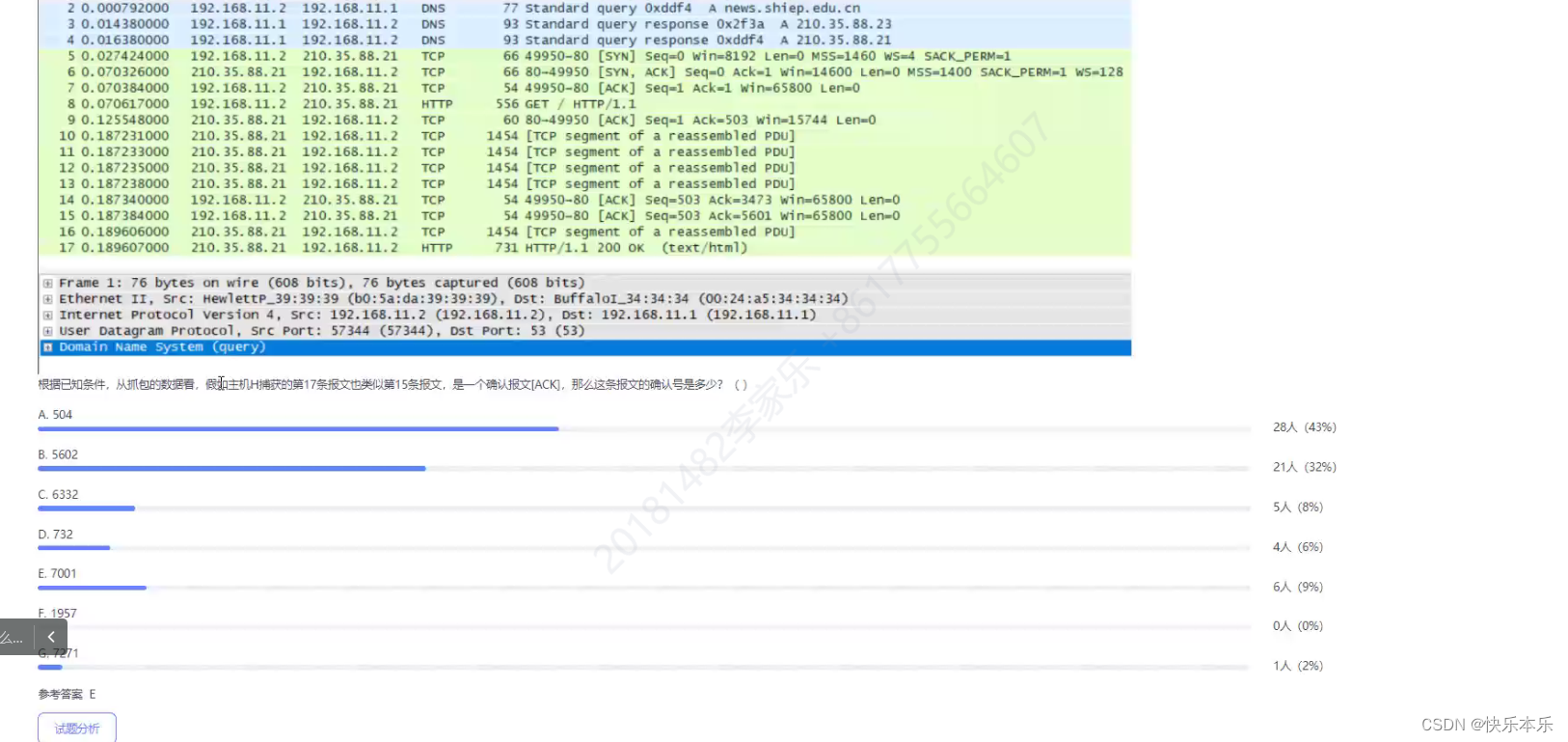
Task: Click the option E result bar
Action: (x=643, y=588)
